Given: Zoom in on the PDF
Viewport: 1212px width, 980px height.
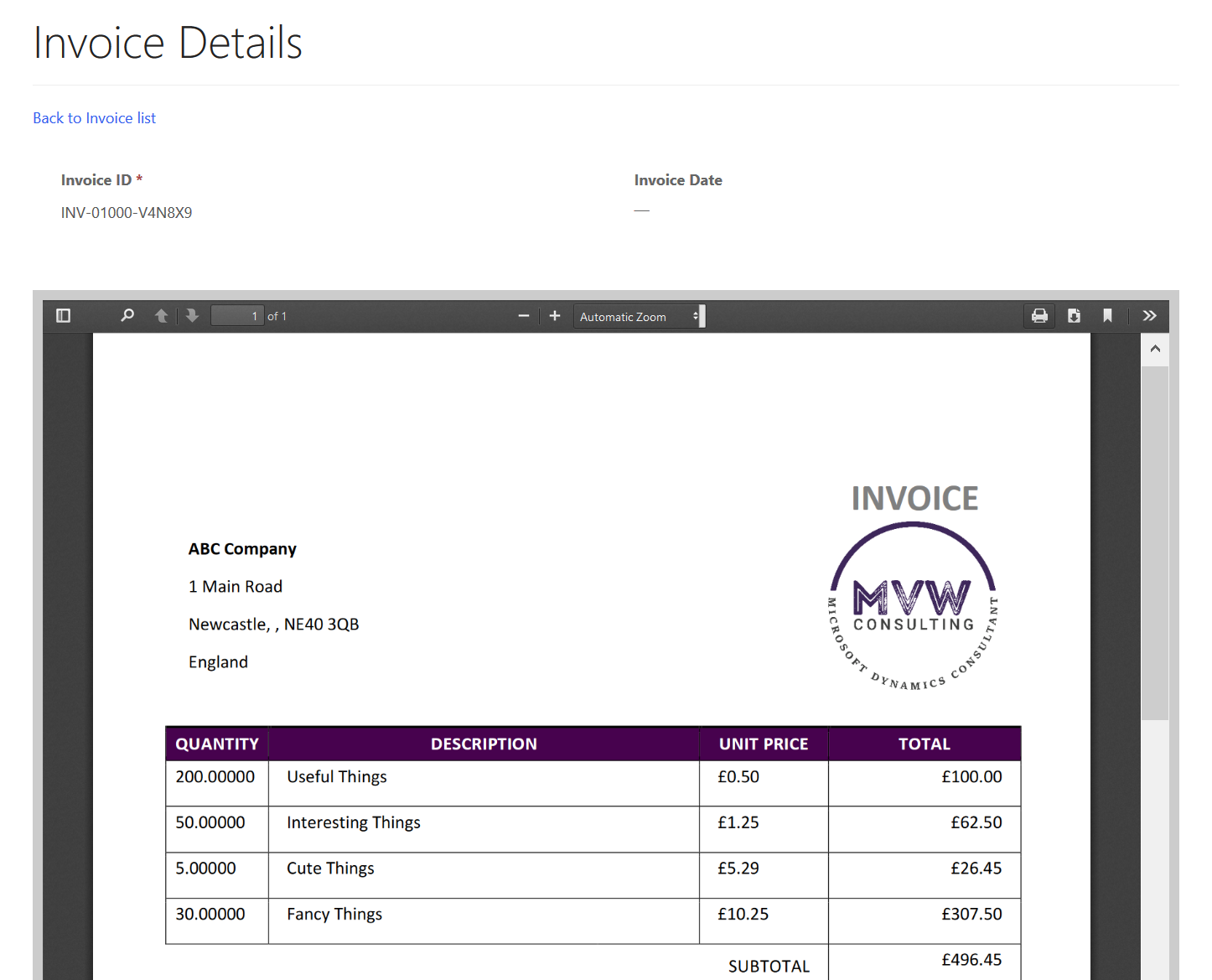Looking at the screenshot, I should [554, 316].
